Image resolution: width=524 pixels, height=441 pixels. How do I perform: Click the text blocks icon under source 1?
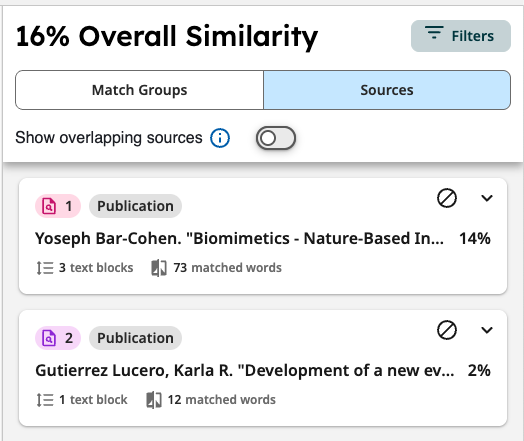click(x=45, y=268)
